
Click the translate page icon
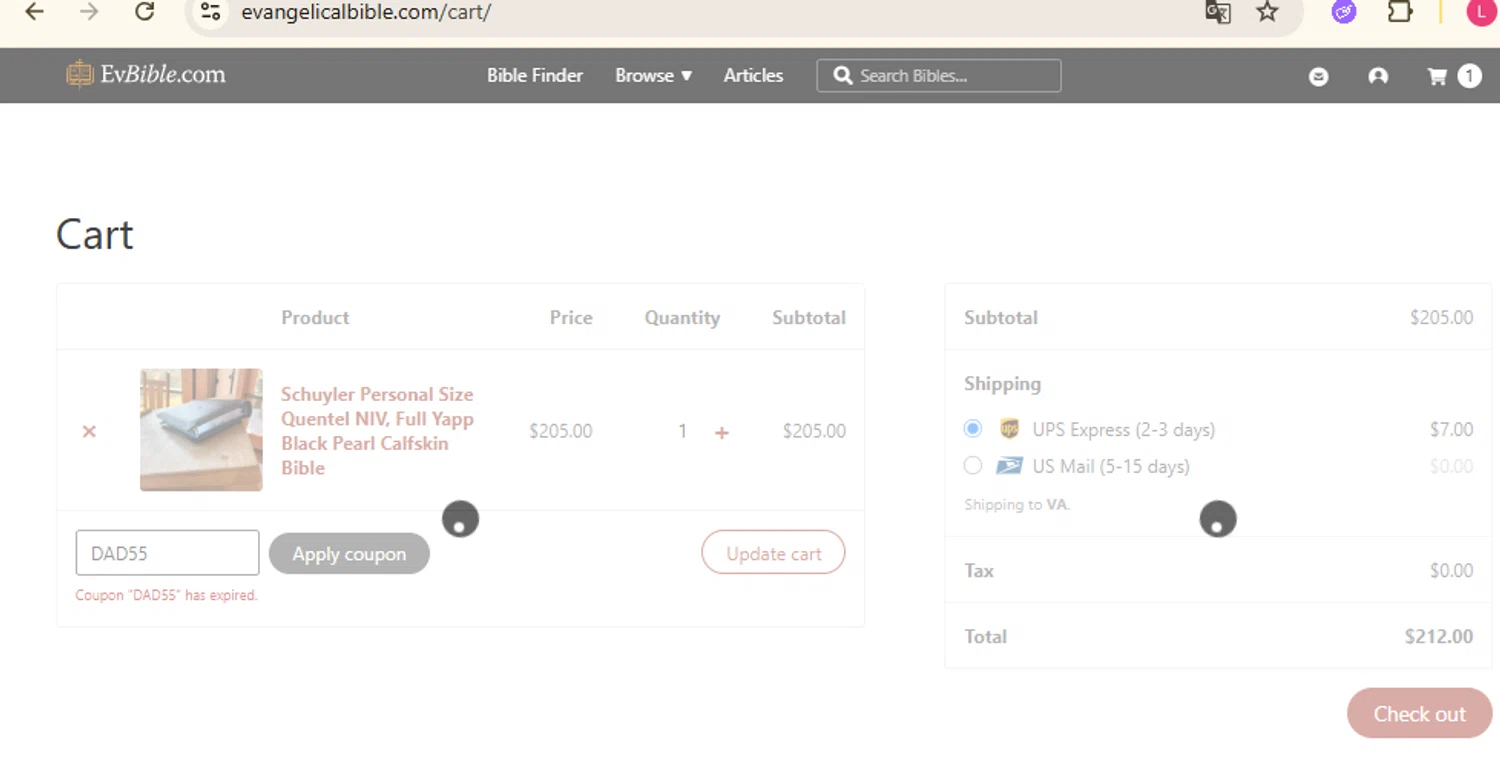1217,12
